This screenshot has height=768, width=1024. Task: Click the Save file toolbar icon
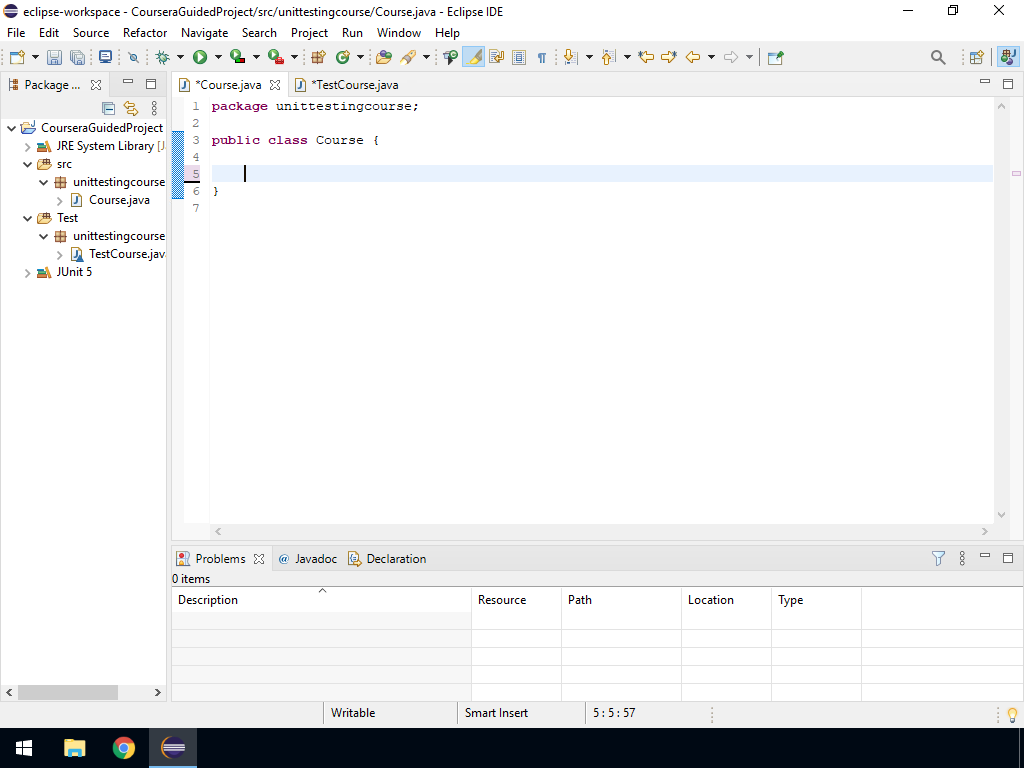tap(54, 58)
